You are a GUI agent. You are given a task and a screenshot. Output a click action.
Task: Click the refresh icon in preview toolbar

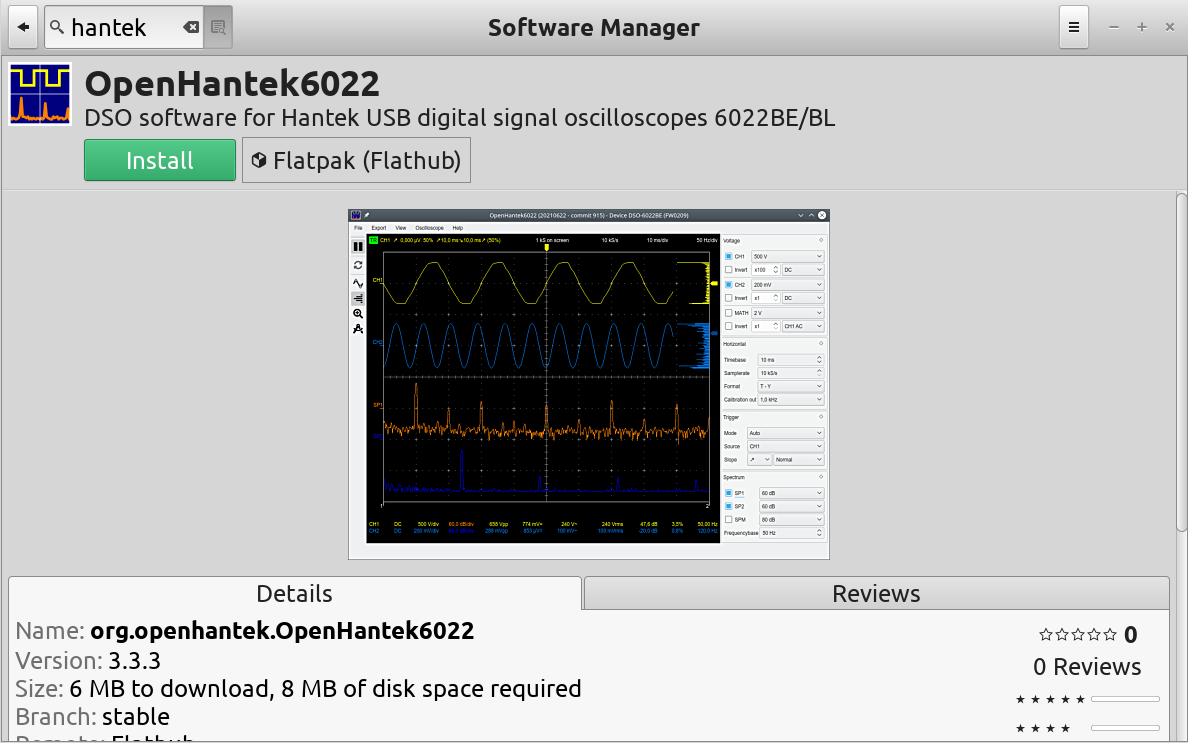[x=358, y=265]
